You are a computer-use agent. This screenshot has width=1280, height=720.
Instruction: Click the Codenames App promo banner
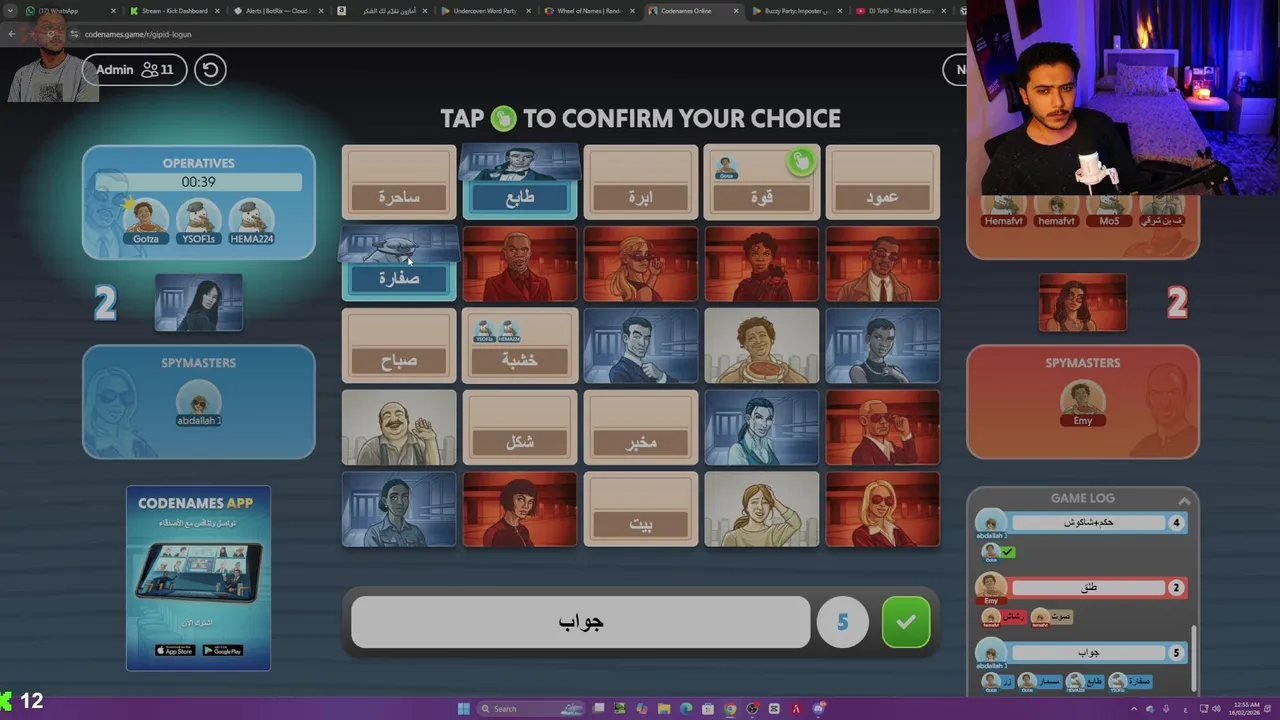tap(198, 578)
